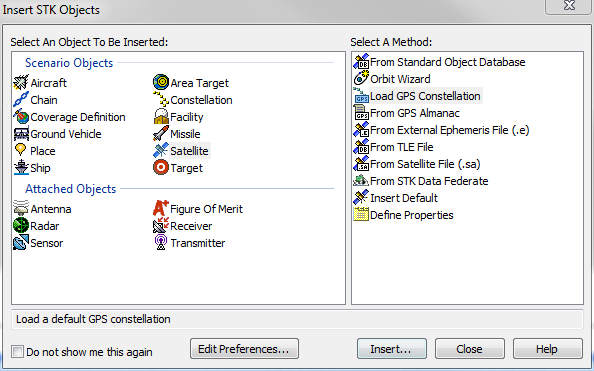
Task: Select From GPS Almanac method
Action: point(406,113)
